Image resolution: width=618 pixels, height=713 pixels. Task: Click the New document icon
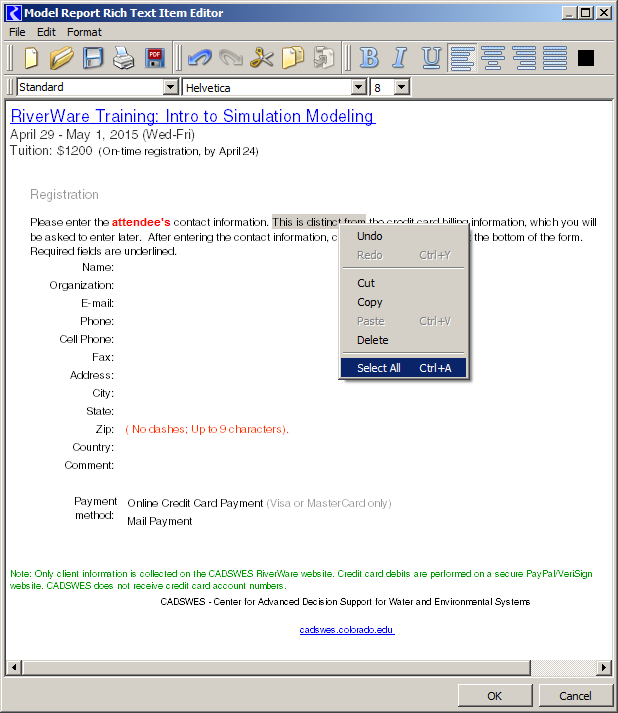[31, 58]
